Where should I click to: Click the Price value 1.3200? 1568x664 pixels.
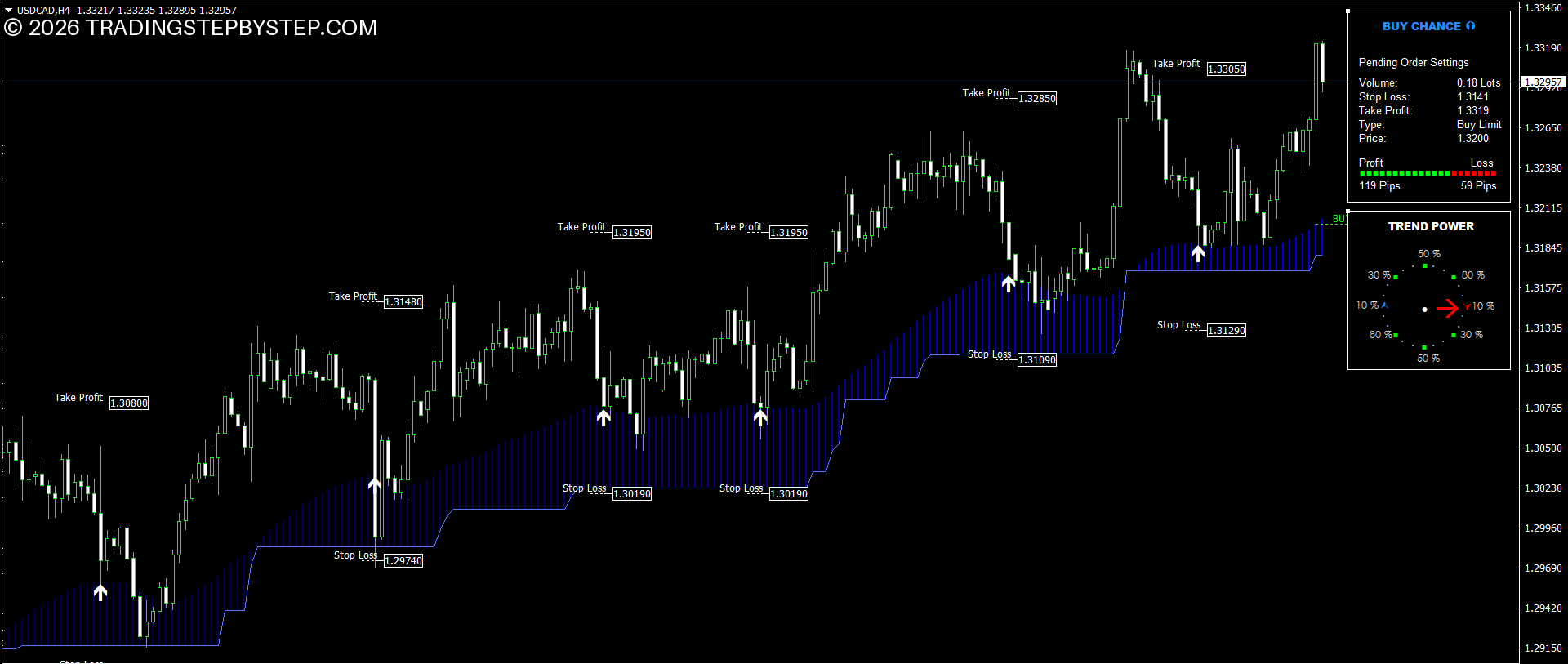[x=1472, y=138]
